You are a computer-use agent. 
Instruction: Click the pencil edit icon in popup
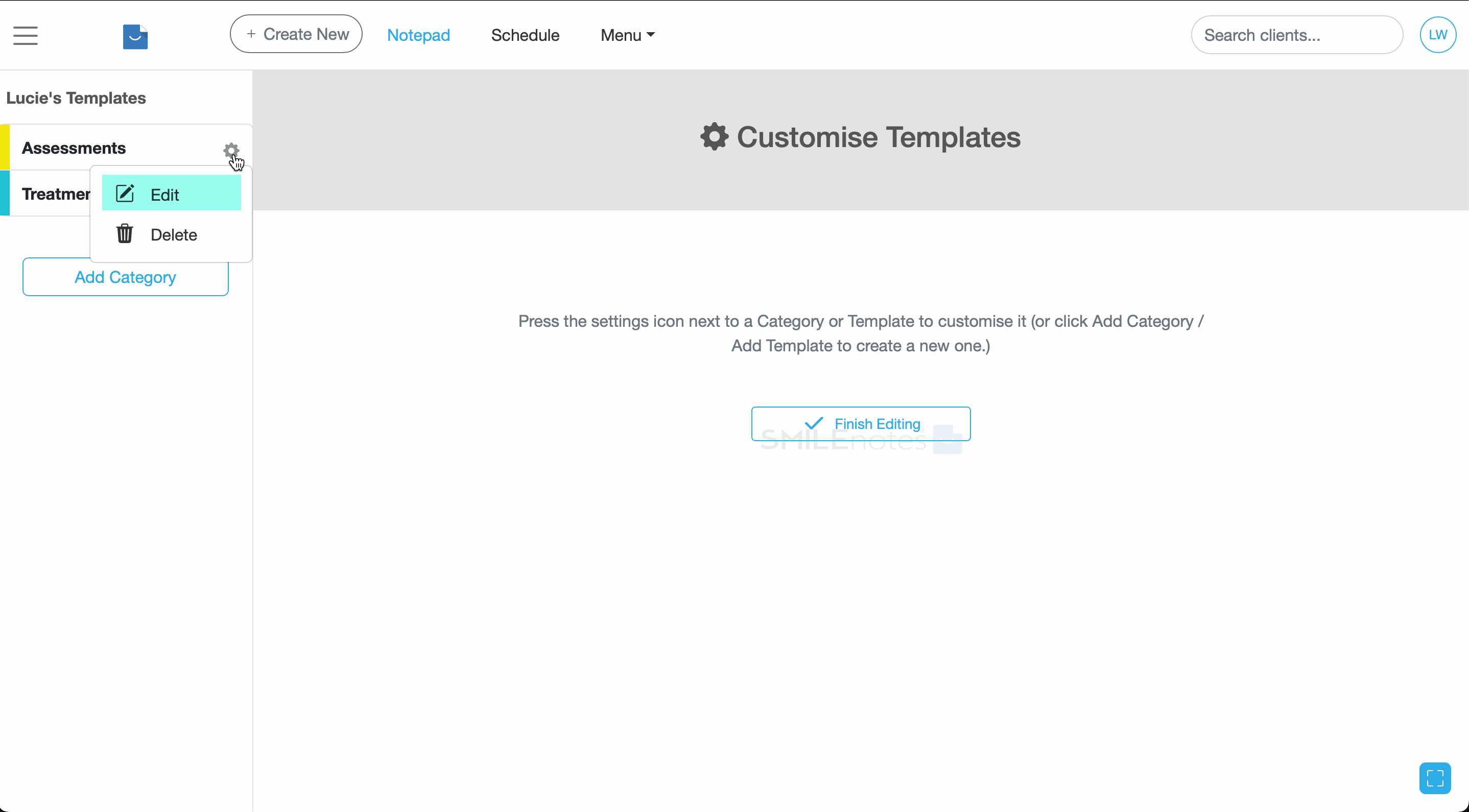(125, 194)
